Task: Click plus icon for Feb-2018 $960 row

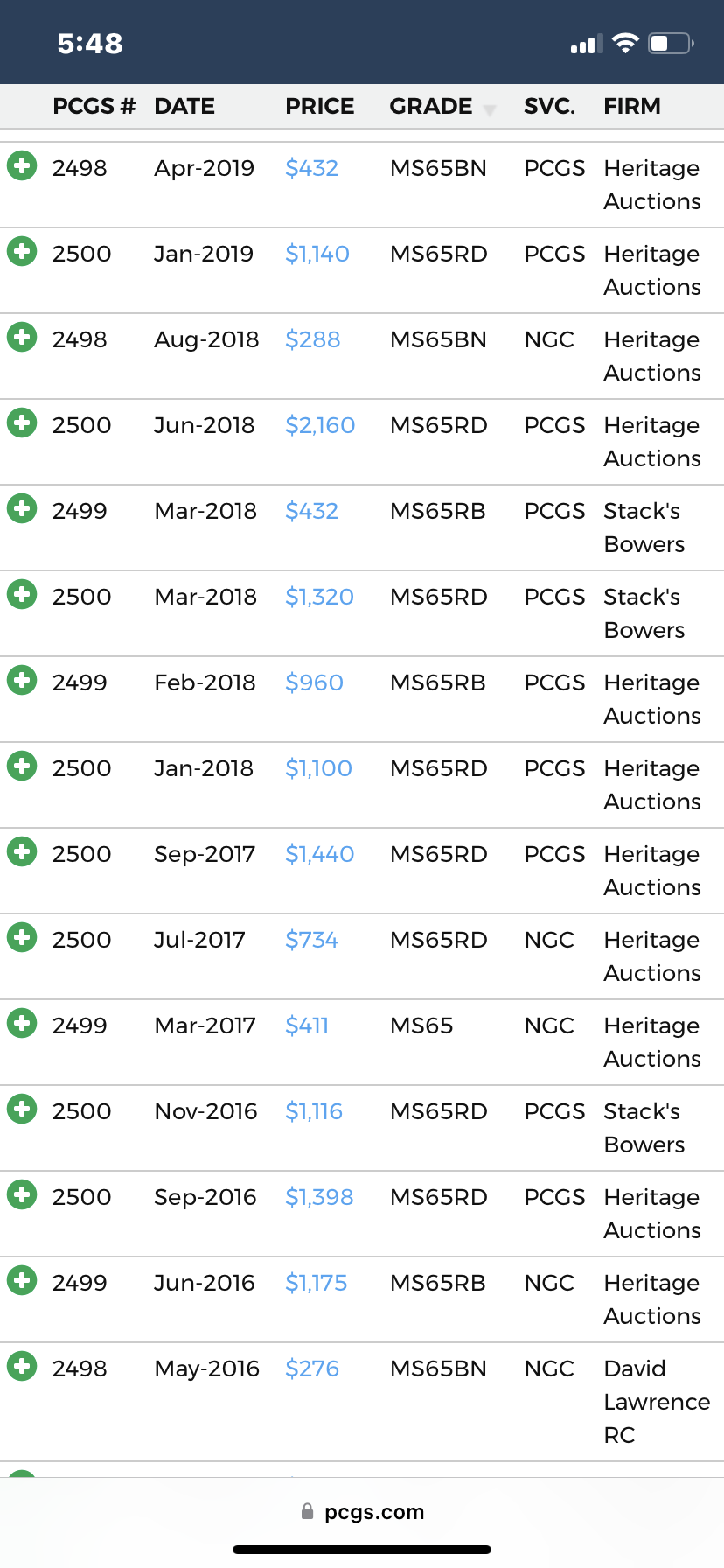Action: tap(22, 680)
